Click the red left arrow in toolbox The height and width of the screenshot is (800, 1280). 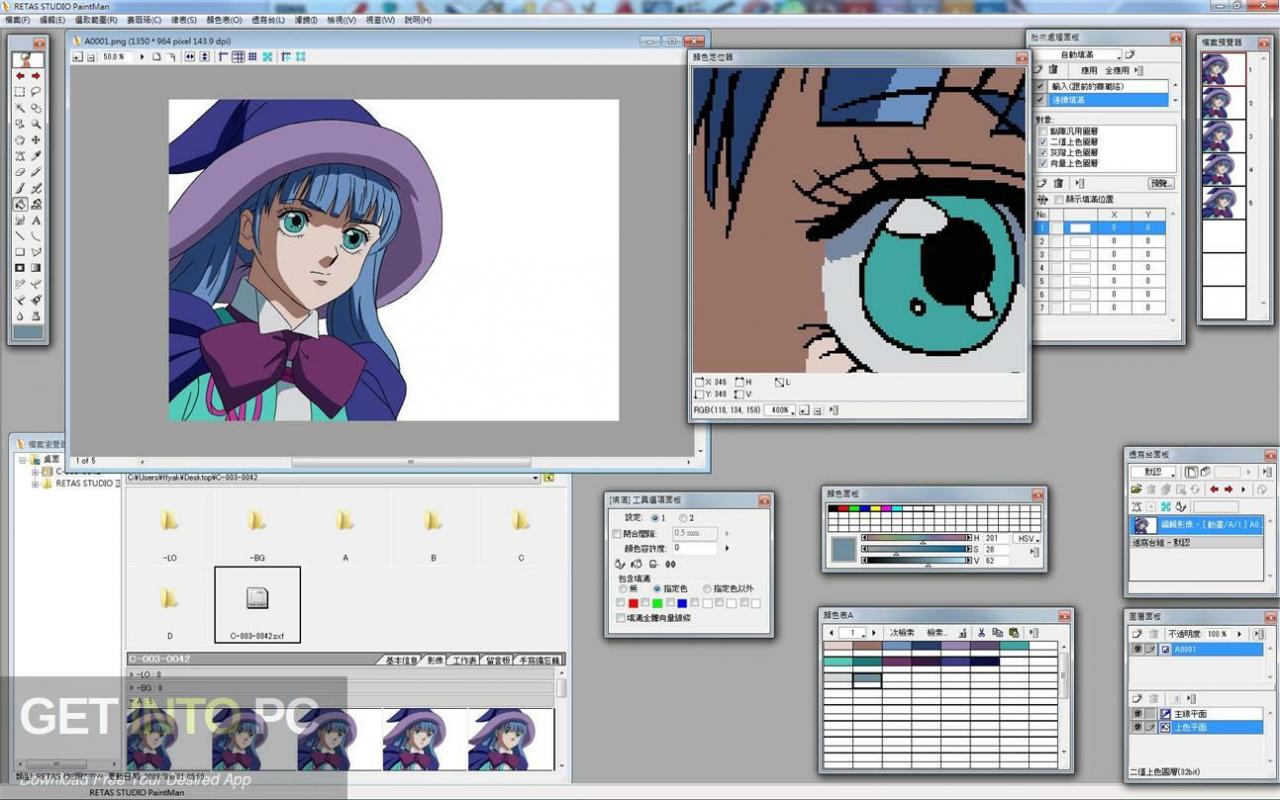(x=20, y=76)
